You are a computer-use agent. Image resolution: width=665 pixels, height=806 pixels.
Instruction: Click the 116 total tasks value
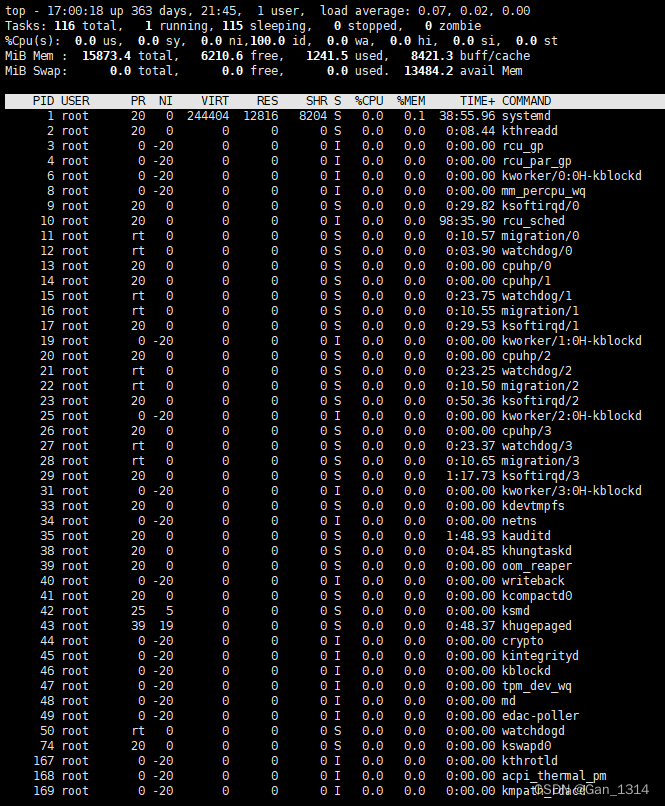(x=64, y=26)
